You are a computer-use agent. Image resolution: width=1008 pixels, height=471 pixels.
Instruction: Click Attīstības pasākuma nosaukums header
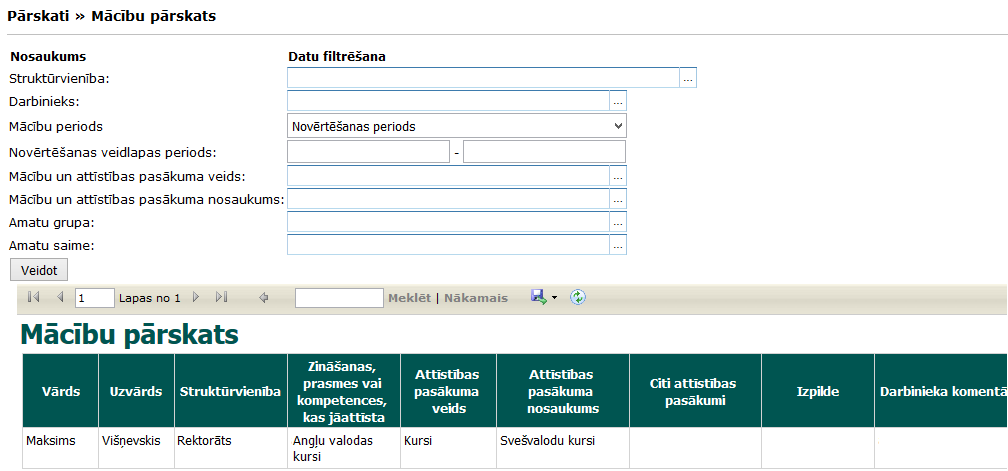563,391
